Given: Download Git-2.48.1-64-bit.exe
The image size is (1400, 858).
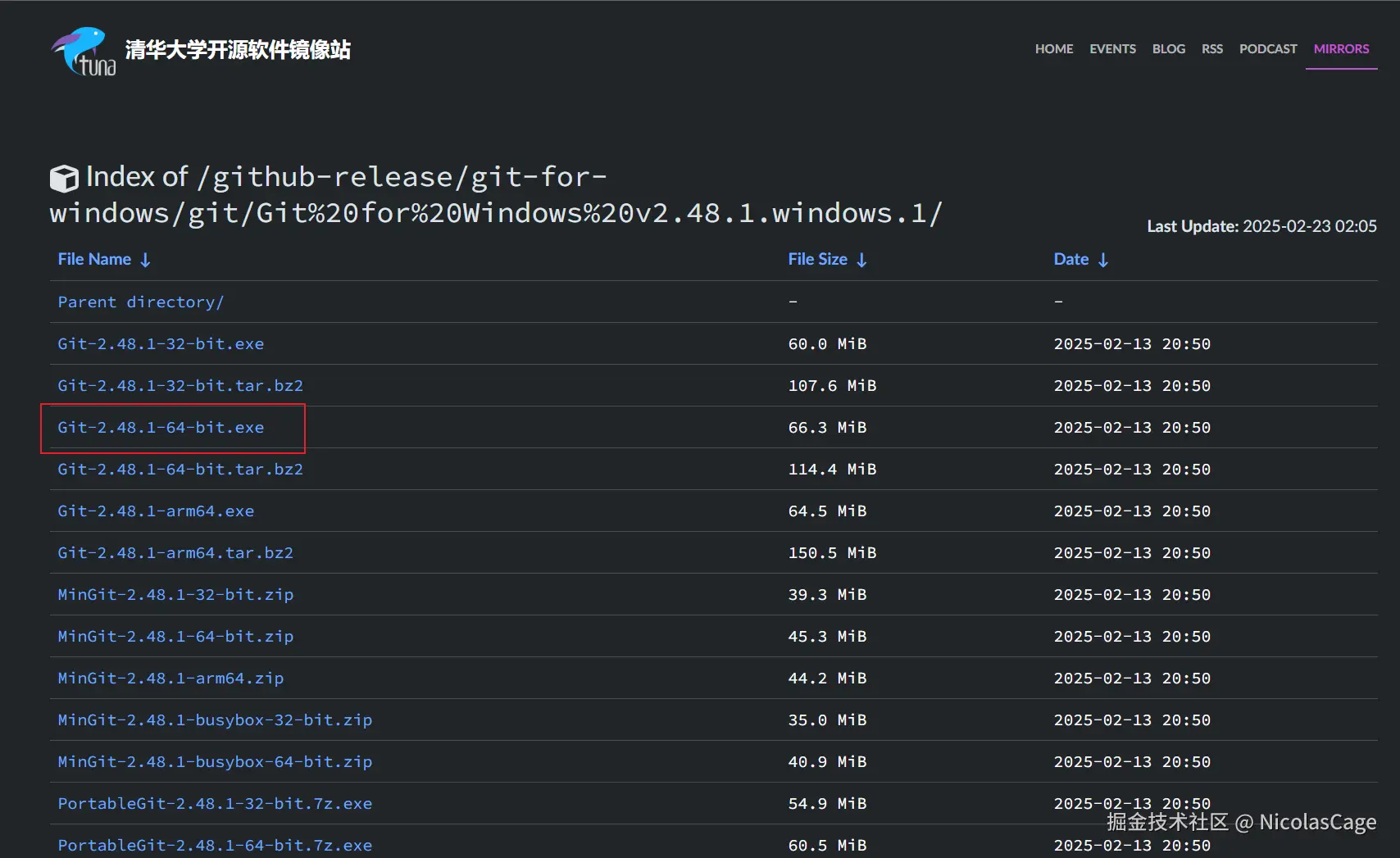Looking at the screenshot, I should 161,428.
